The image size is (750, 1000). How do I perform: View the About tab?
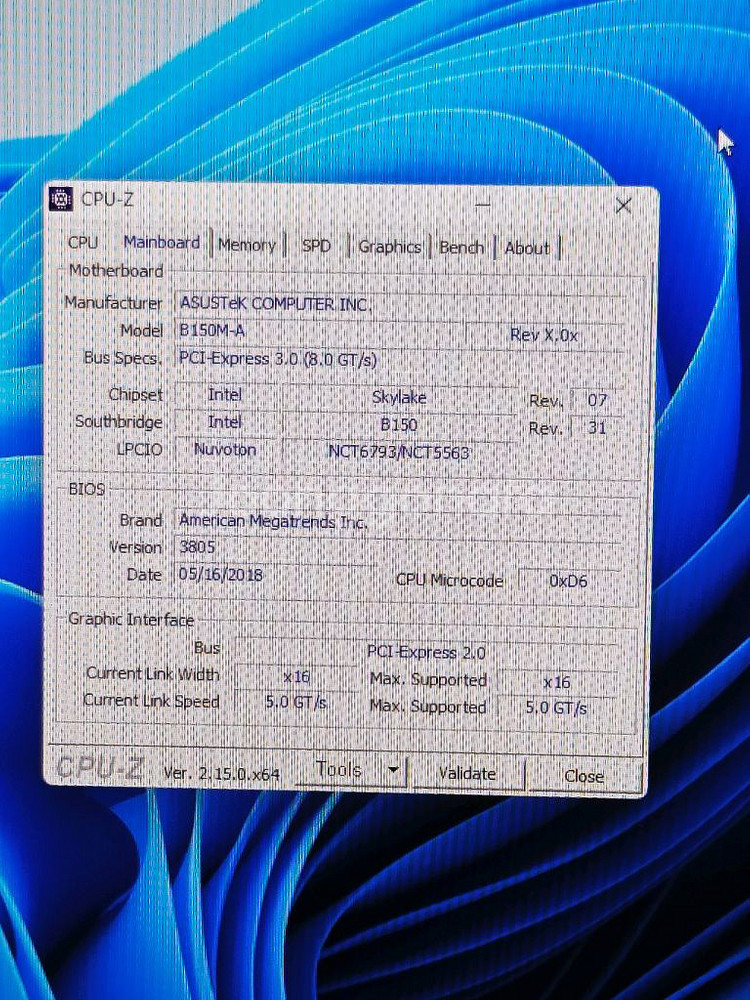coord(527,249)
